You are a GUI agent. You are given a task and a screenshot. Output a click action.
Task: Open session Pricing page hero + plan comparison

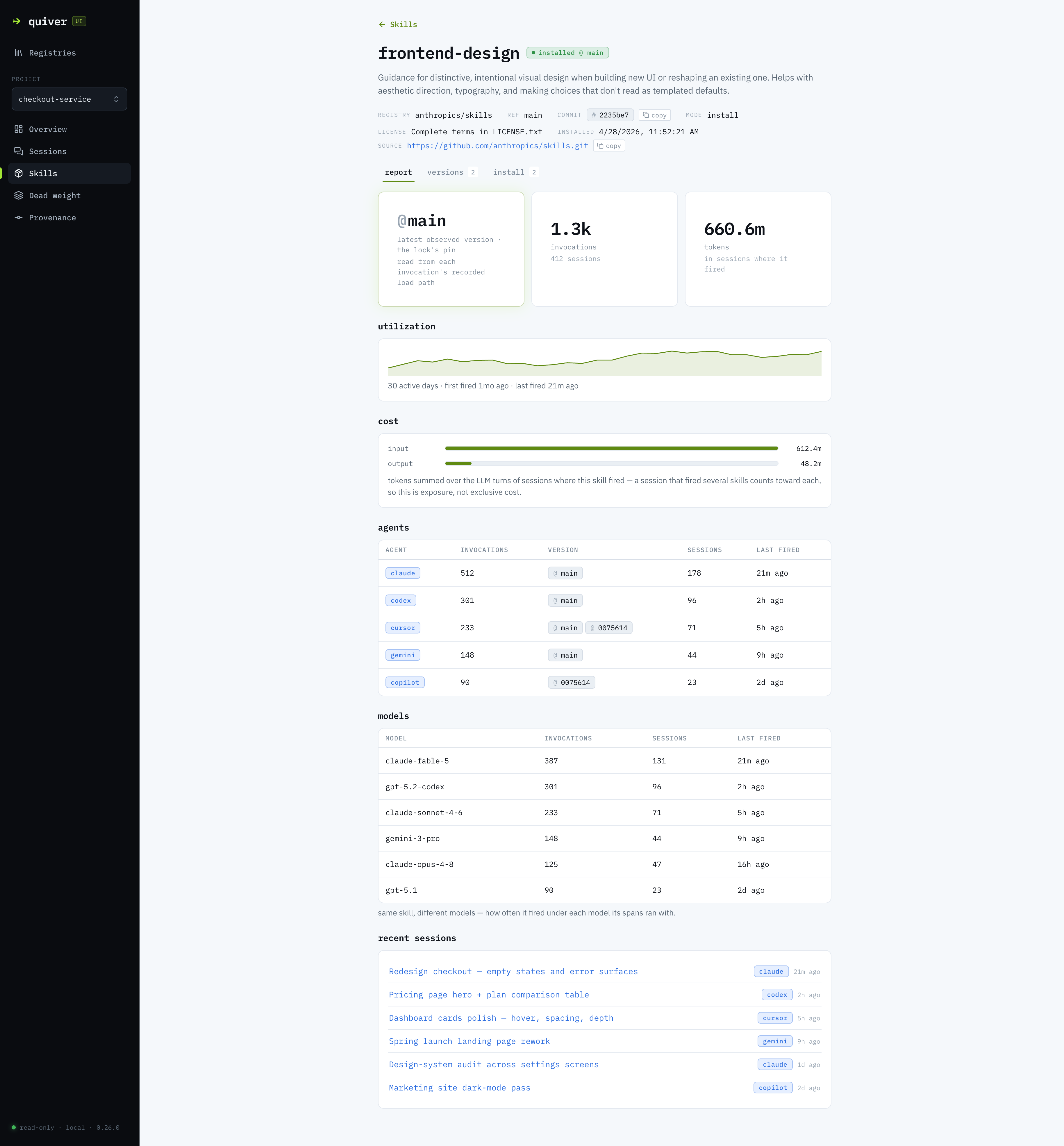489,995
